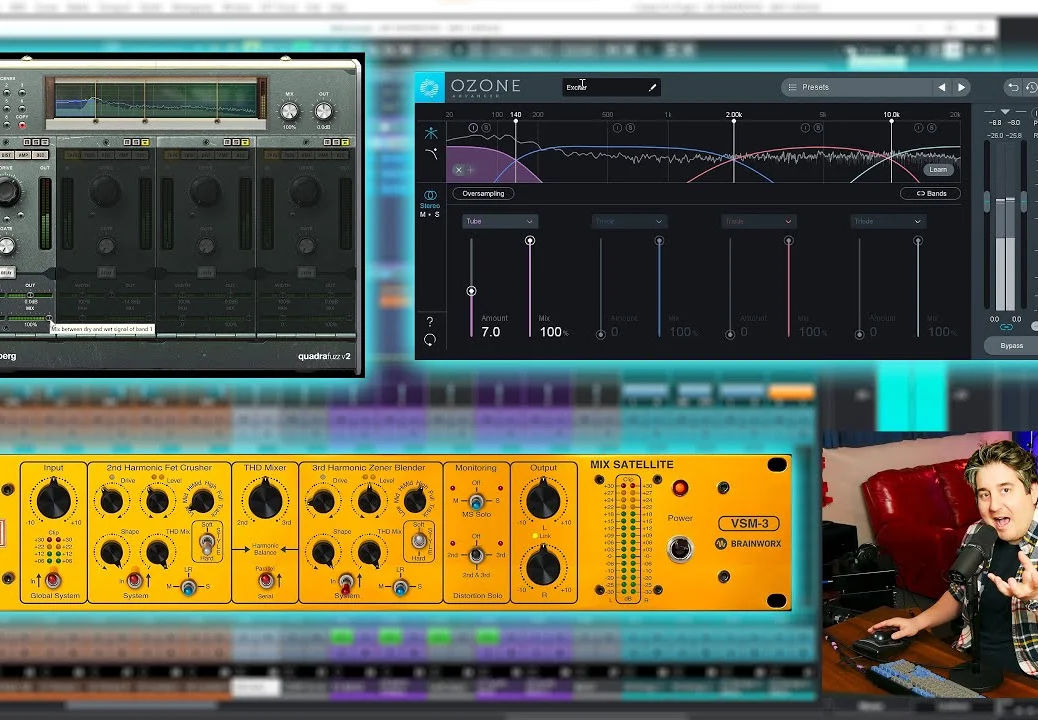This screenshot has width=1038, height=720.
Task: Go to the next Ozone preset
Action: pyautogui.click(x=961, y=87)
